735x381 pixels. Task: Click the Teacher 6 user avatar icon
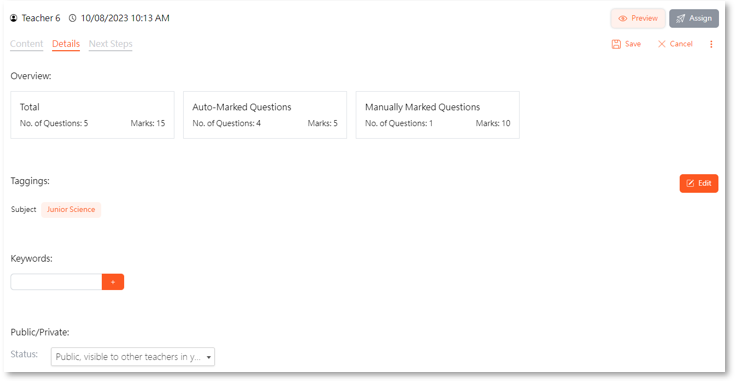point(14,18)
